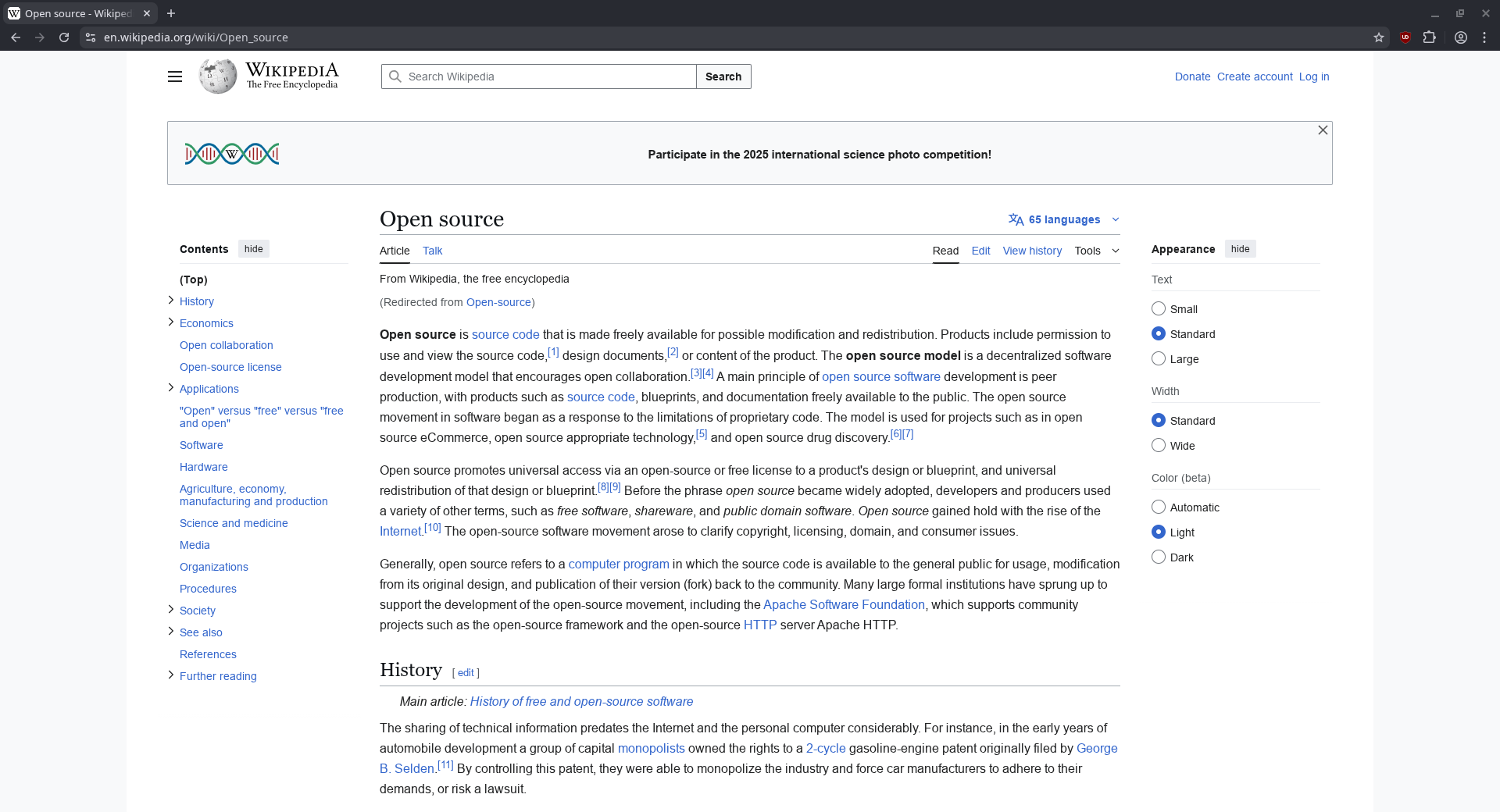
Task: Close the science photo competition banner
Action: point(1323,130)
